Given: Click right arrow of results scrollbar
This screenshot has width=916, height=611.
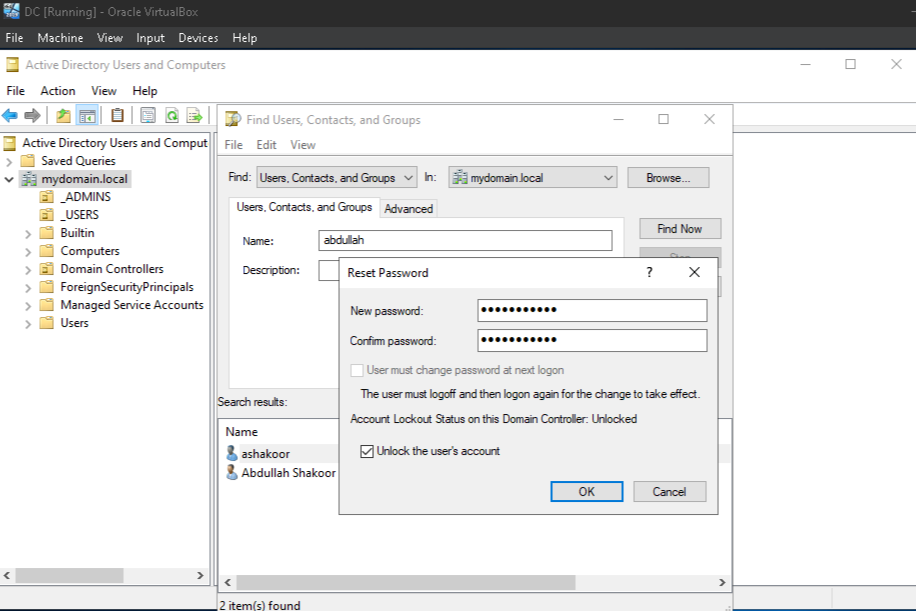Looking at the screenshot, I should [722, 582].
